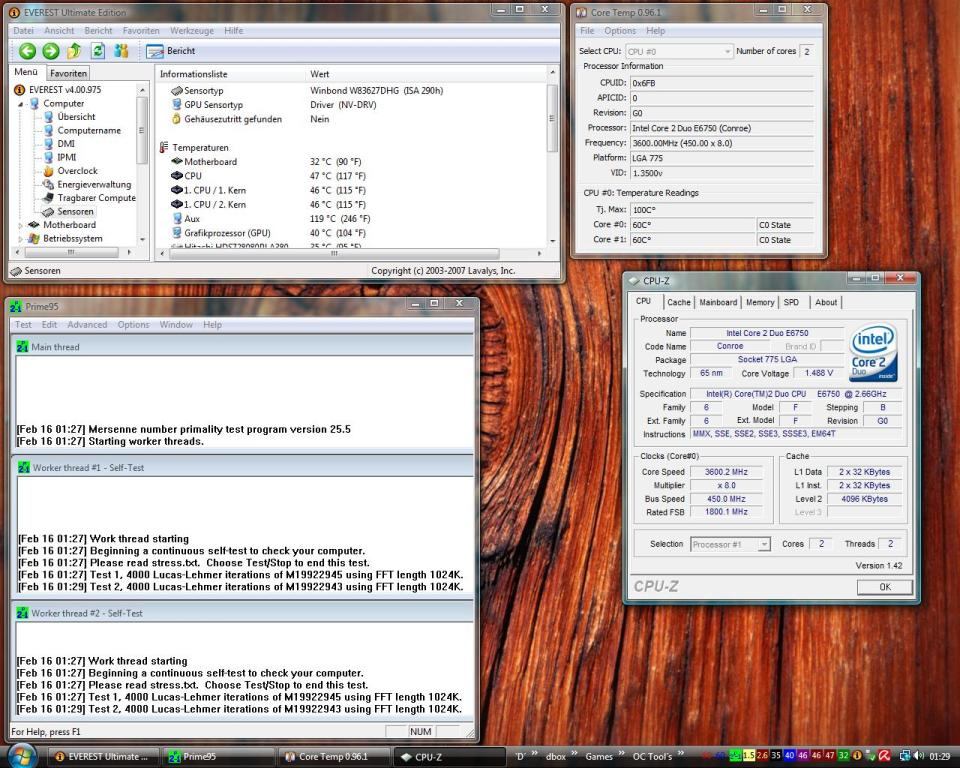960x768 pixels.
Task: Click the Energieverwaltung power icon in the tree
Action: [48, 184]
